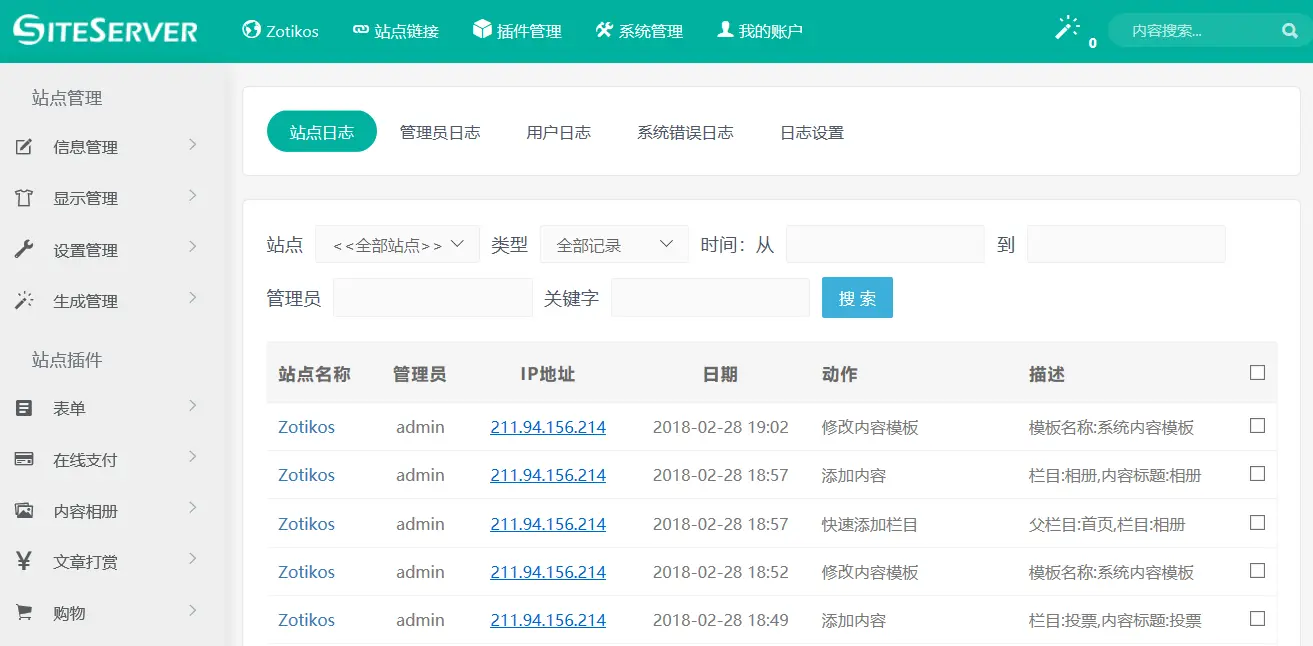The height and width of the screenshot is (646, 1313).
Task: Expand the 设置管理 chevron
Action: tap(193, 247)
